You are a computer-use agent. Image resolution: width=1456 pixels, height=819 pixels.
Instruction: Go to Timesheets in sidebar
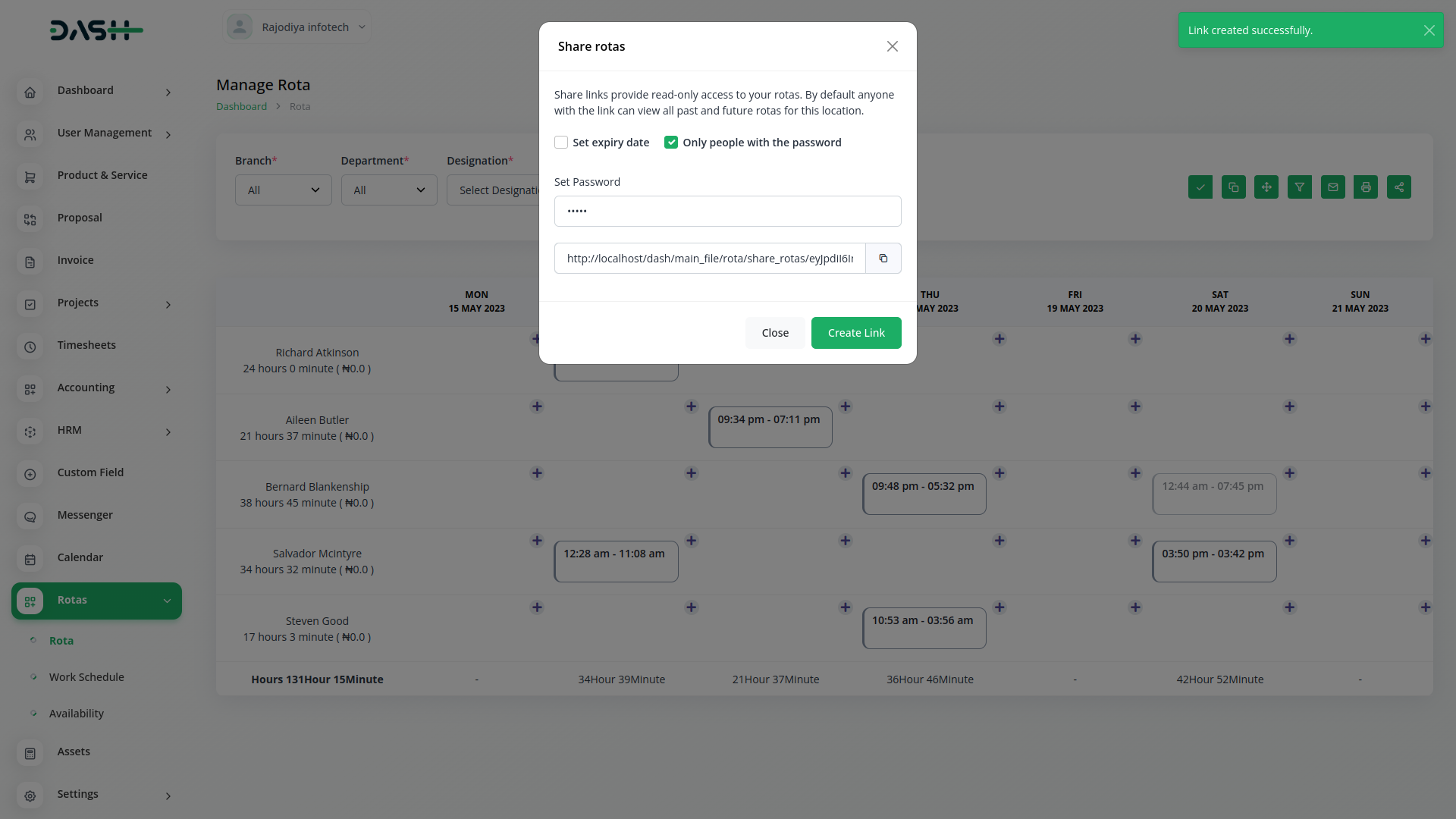[x=86, y=345]
